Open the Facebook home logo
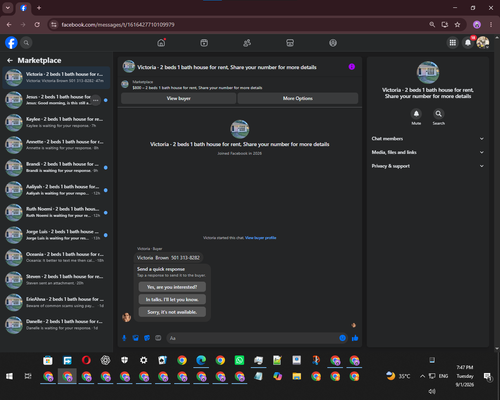The width and height of the screenshot is (500, 400). pyautogui.click(x=11, y=43)
